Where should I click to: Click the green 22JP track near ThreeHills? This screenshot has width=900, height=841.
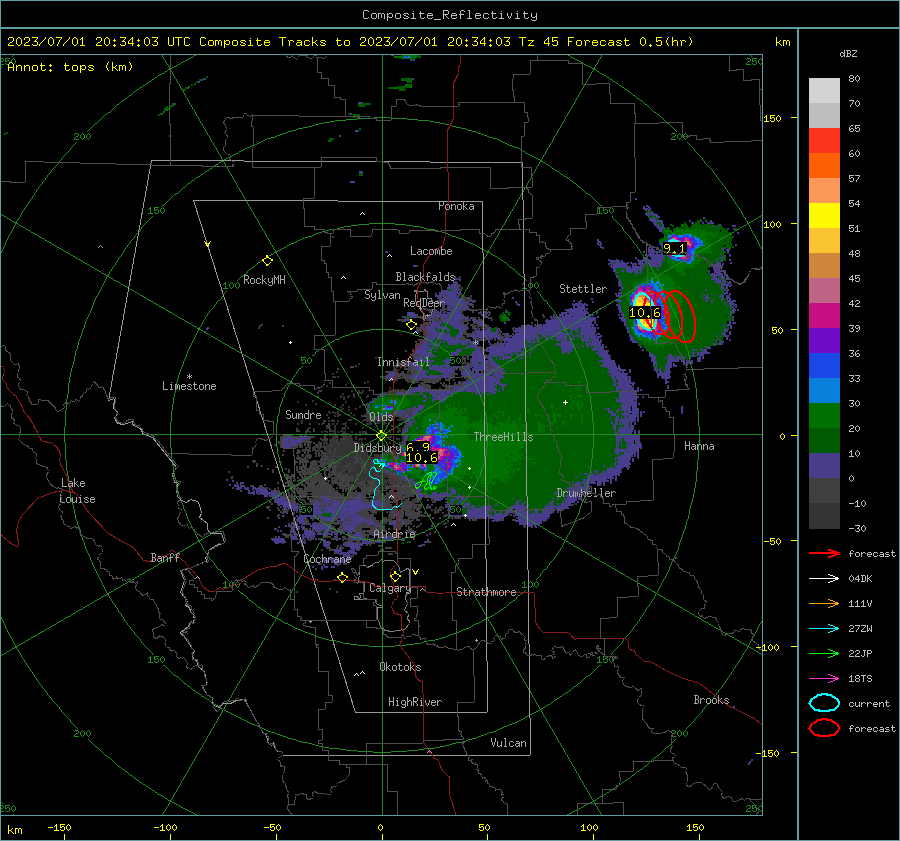(426, 481)
